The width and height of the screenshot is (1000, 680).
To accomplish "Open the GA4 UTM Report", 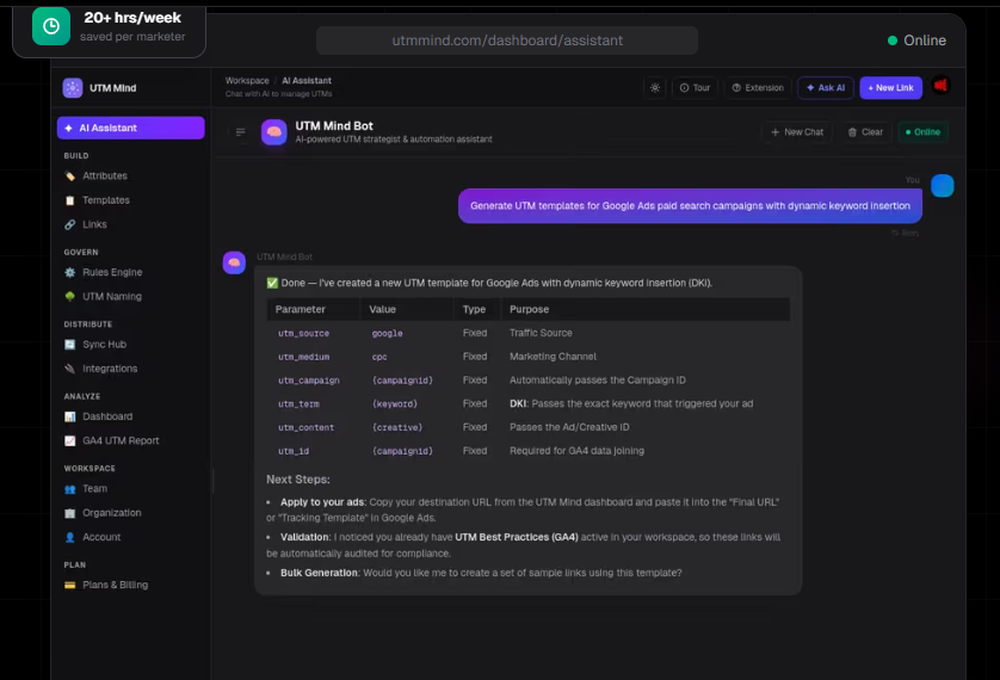I will pos(120,440).
